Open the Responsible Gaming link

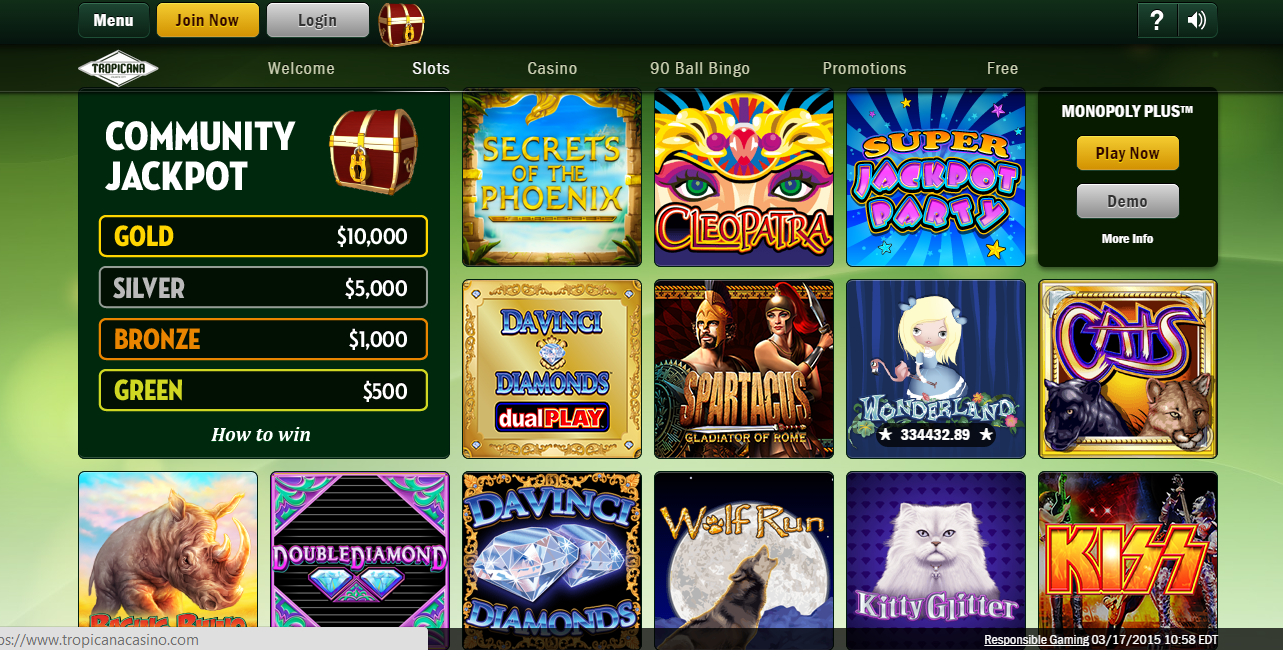[x=1036, y=640]
